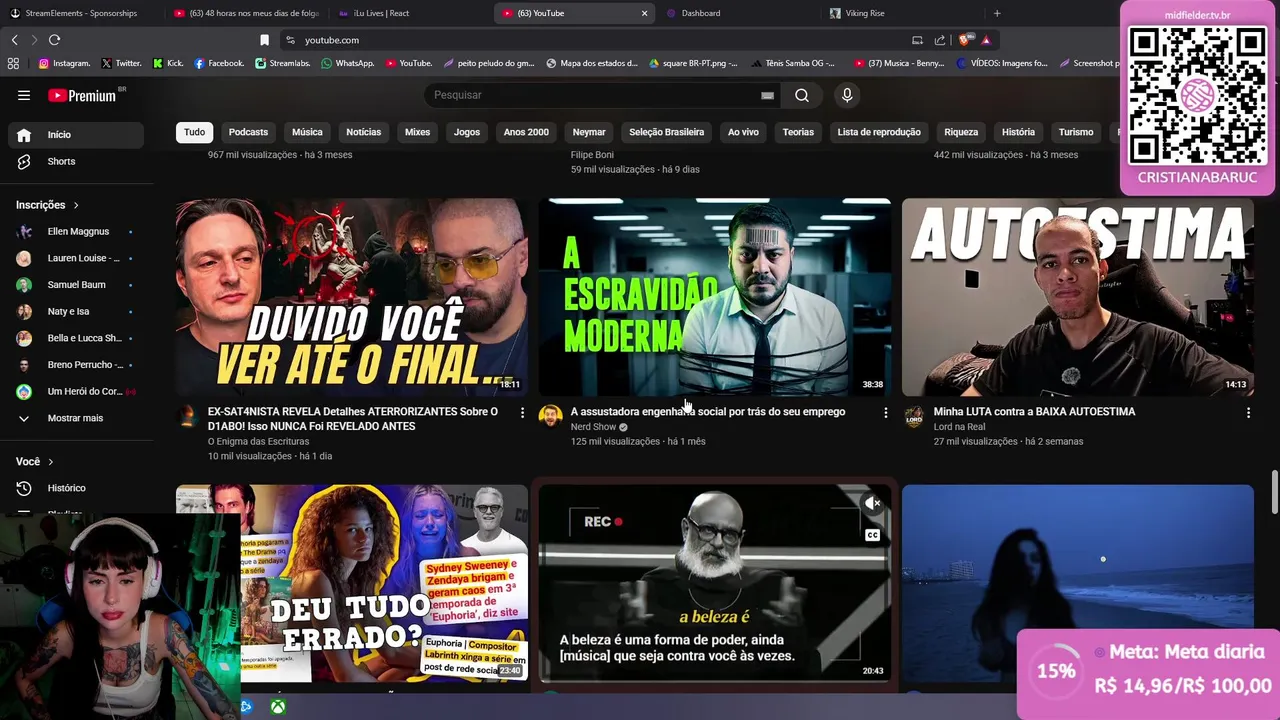Open Ellen Magnnus subscription channel
The width and height of the screenshot is (1280, 720).
pos(76,231)
